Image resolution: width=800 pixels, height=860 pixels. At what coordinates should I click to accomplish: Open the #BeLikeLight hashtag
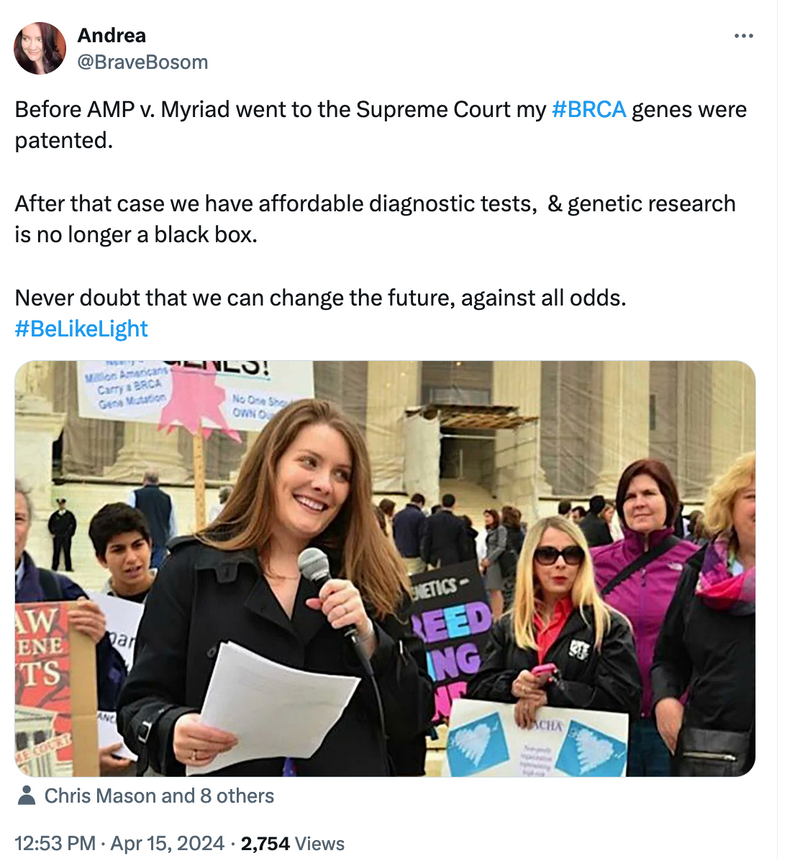tap(81, 329)
